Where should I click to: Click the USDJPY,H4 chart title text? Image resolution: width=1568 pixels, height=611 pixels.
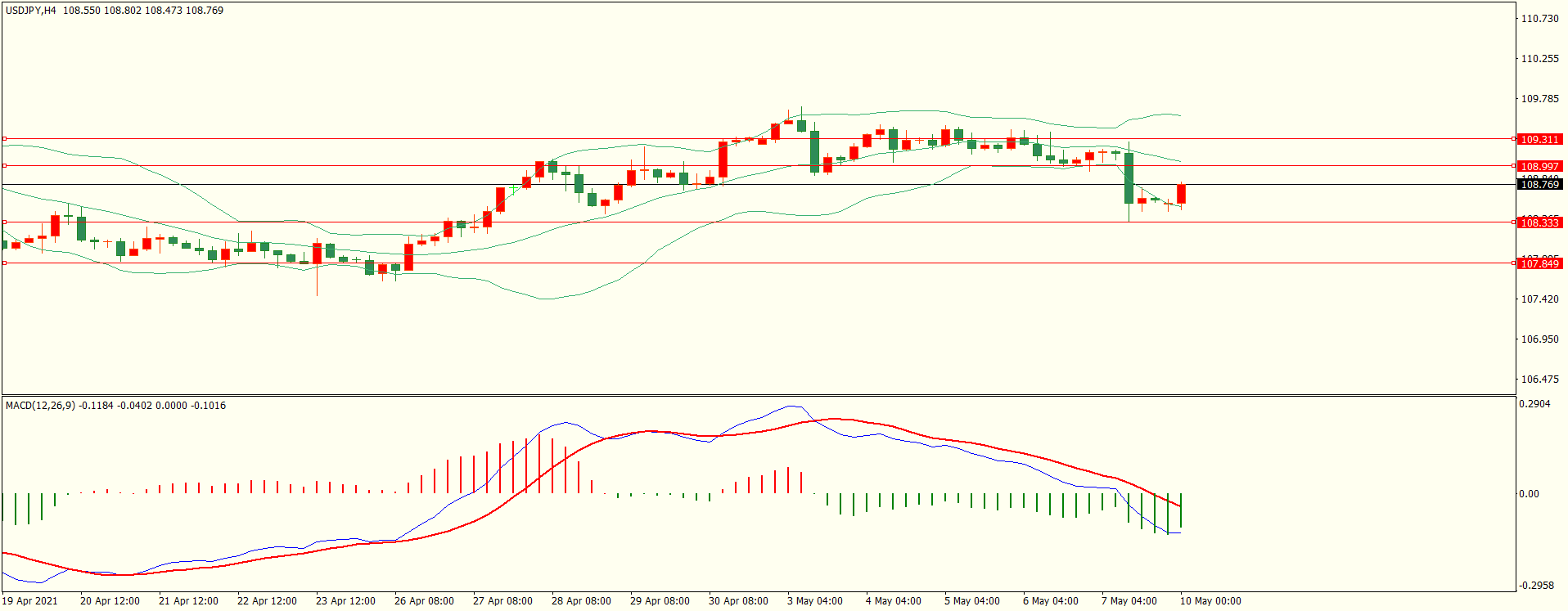[31, 11]
